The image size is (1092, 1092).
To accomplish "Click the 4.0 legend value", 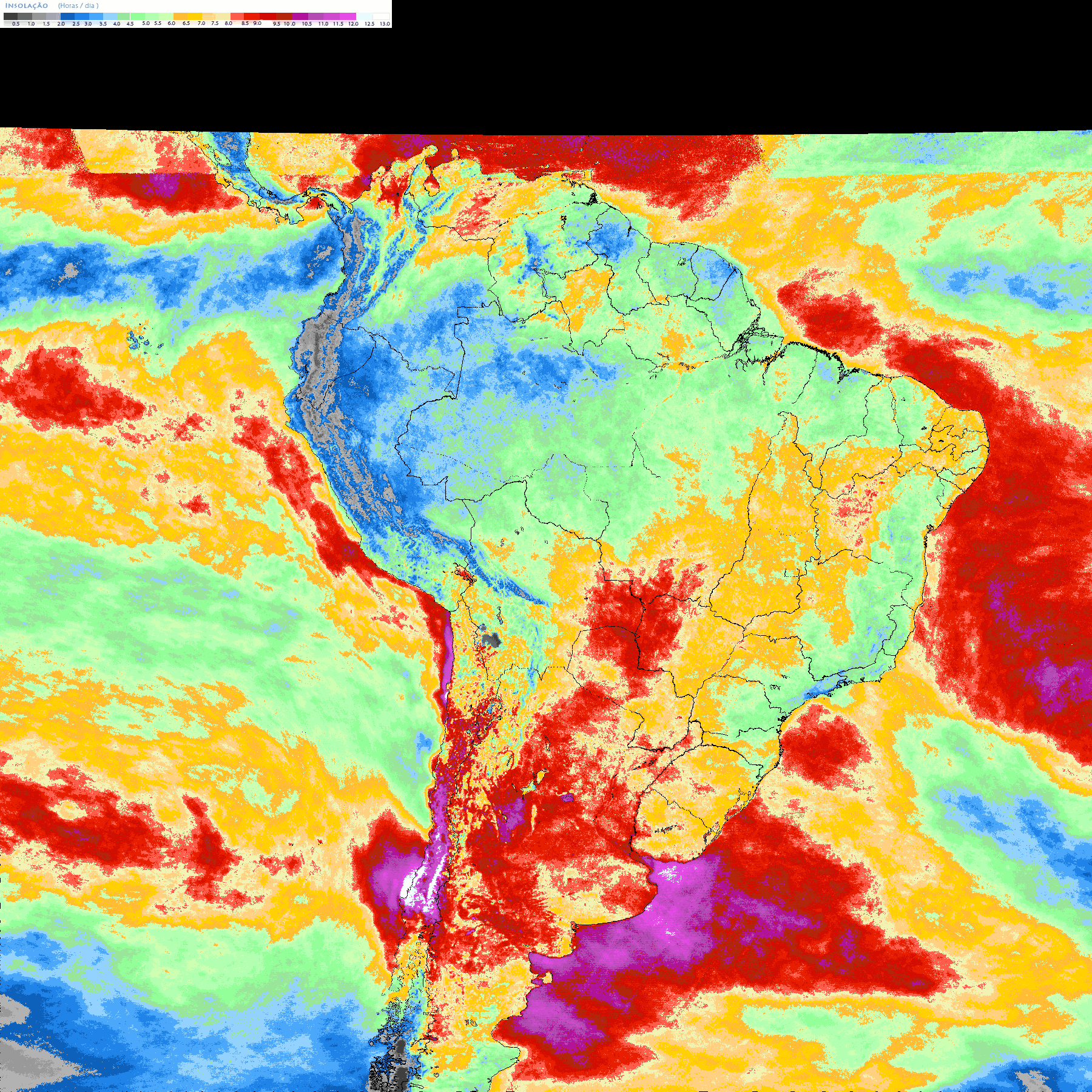I will 116,24.
